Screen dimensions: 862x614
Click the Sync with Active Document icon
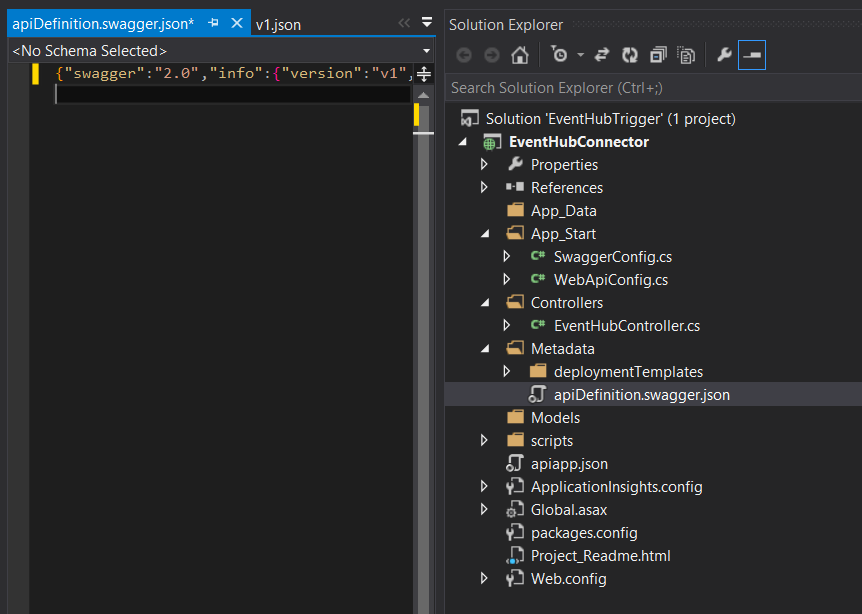click(x=602, y=56)
